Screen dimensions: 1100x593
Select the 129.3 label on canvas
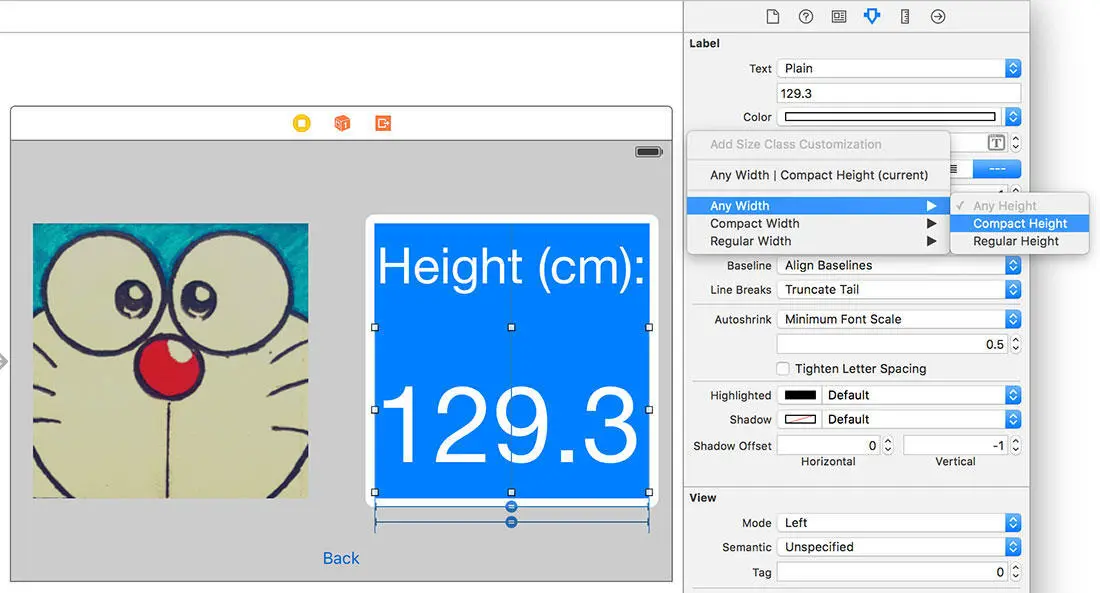pos(511,410)
